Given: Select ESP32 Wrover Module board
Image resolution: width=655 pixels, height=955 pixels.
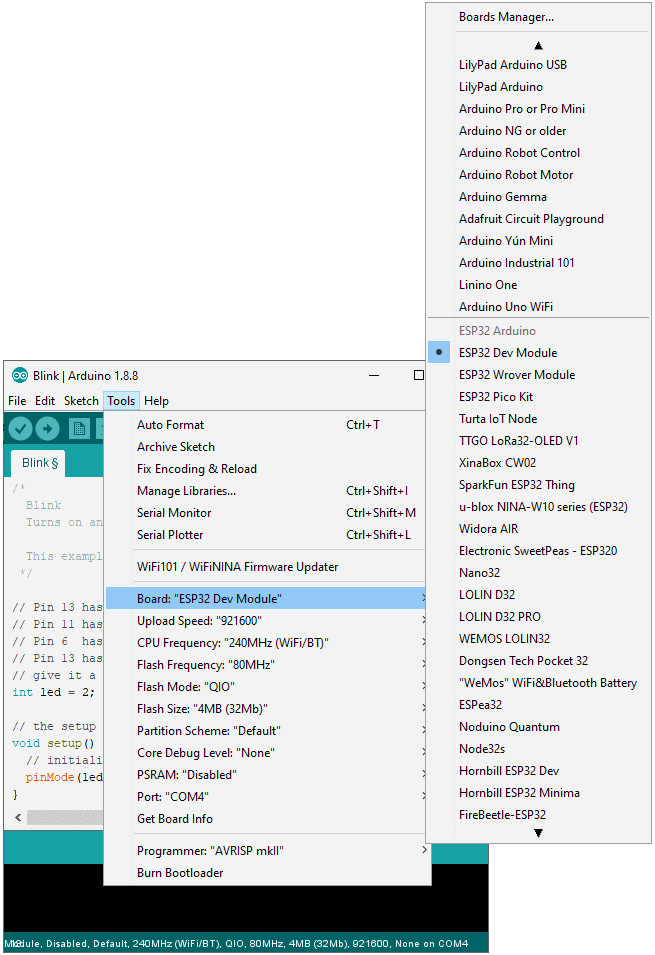Looking at the screenshot, I should pyautogui.click(x=539, y=375).
